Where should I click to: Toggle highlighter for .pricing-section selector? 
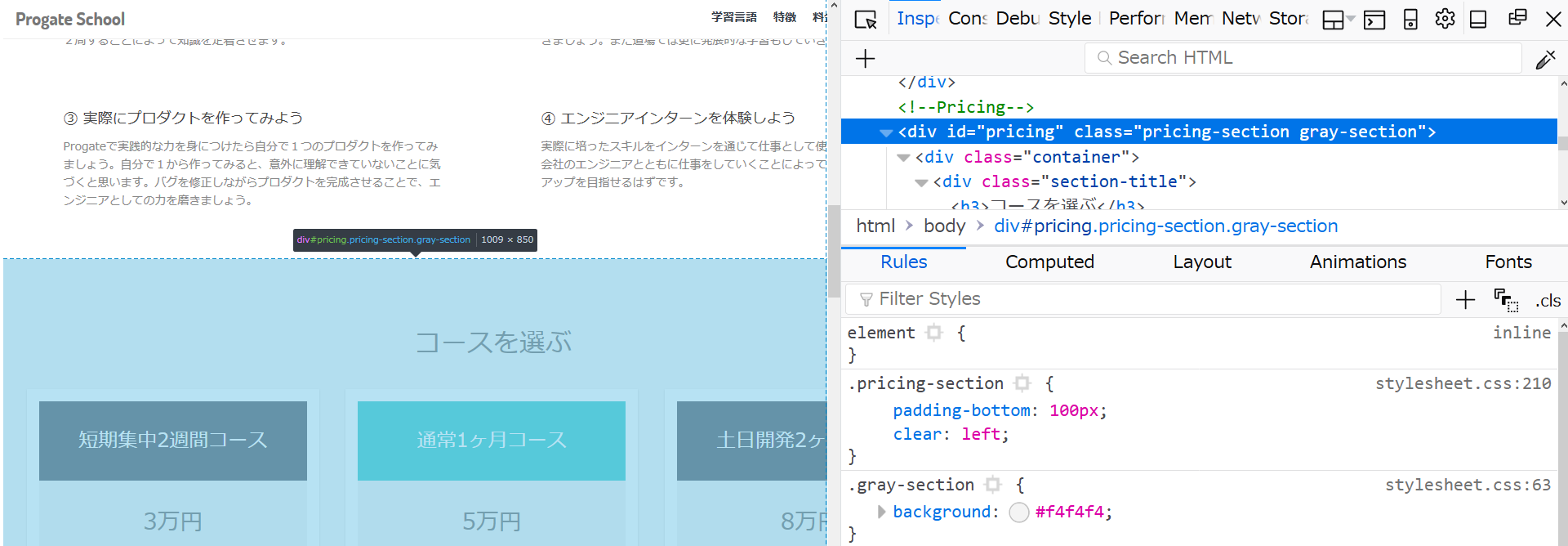click(x=1022, y=383)
